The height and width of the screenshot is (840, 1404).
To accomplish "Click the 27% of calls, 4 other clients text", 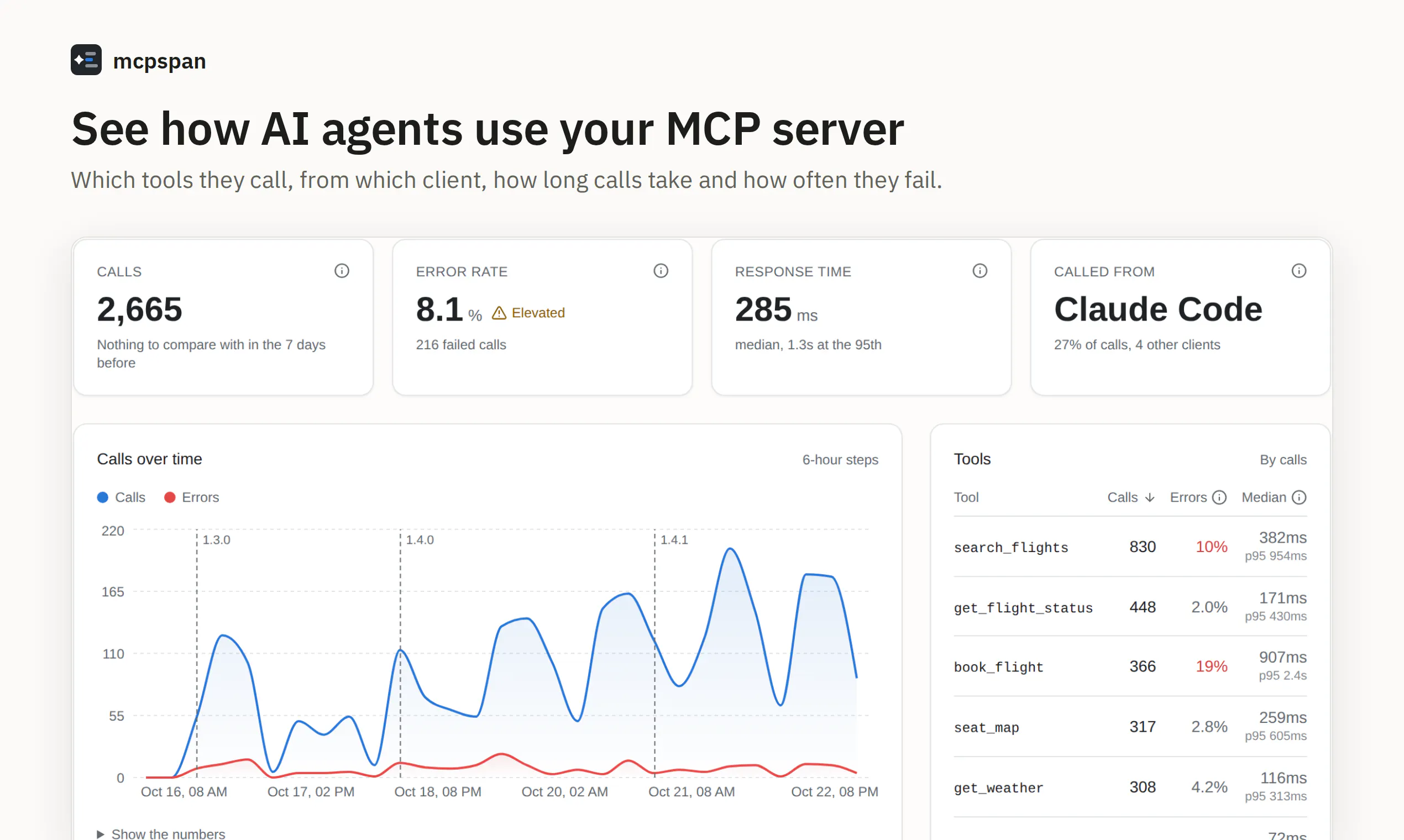I will coord(1137,345).
